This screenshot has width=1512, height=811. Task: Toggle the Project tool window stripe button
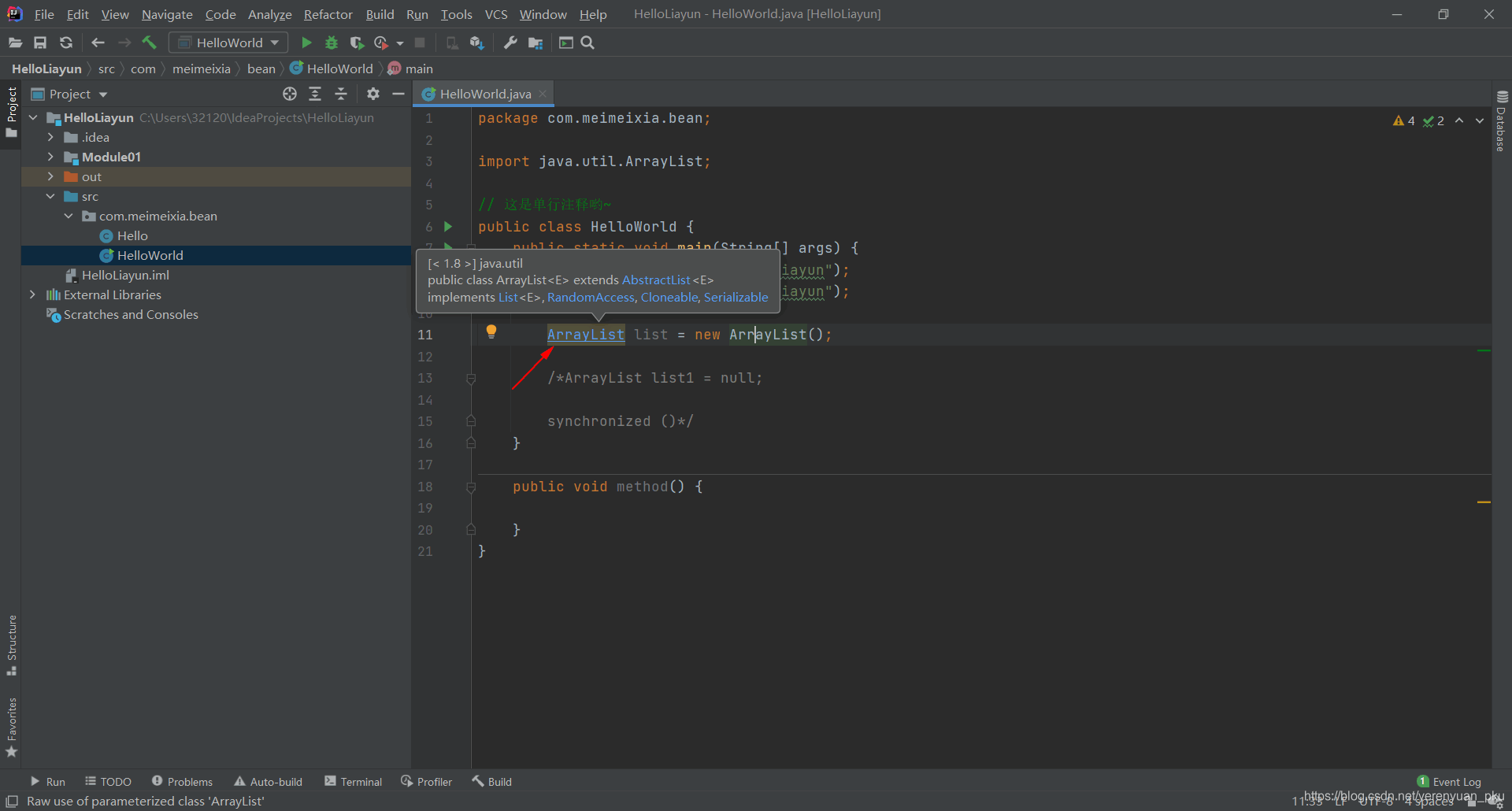click(11, 113)
